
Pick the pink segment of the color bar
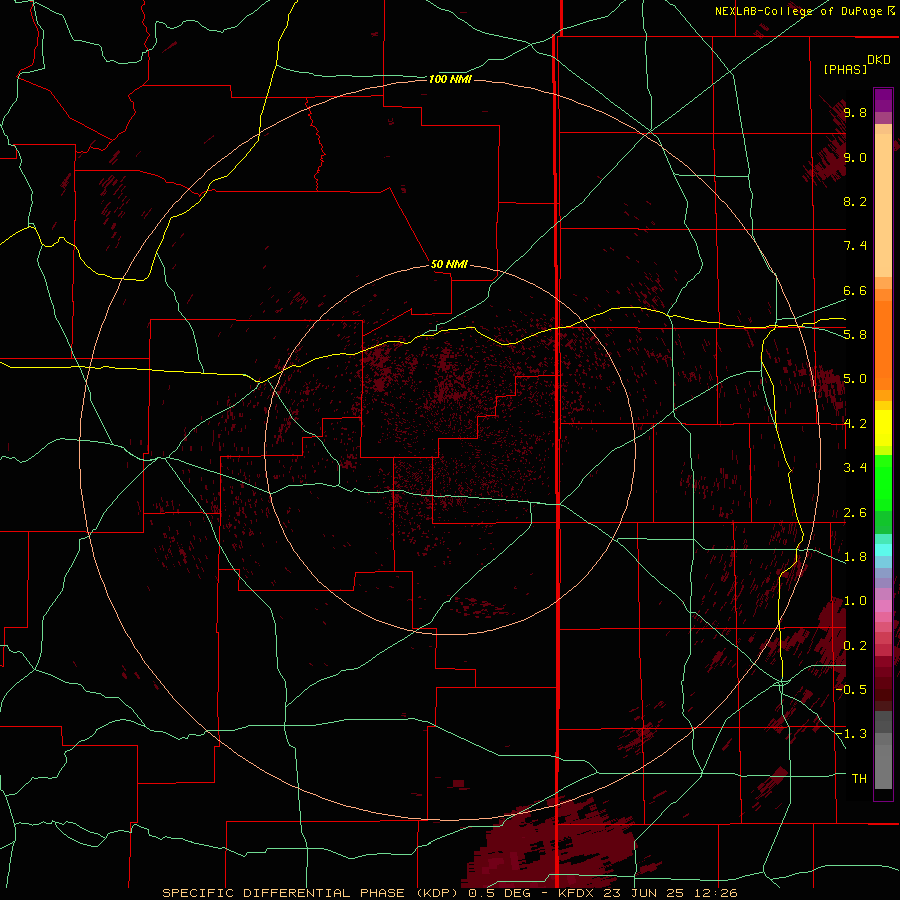click(883, 606)
